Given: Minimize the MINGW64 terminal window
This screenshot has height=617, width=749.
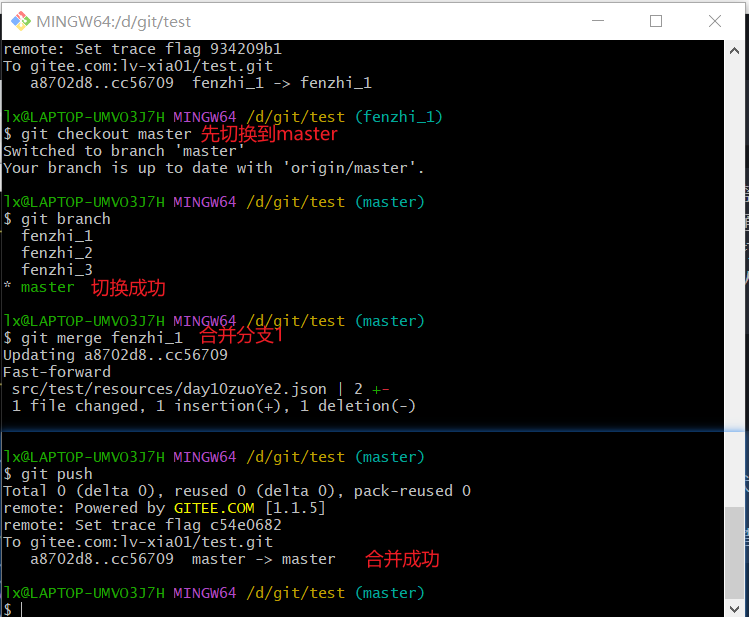Looking at the screenshot, I should [x=598, y=21].
